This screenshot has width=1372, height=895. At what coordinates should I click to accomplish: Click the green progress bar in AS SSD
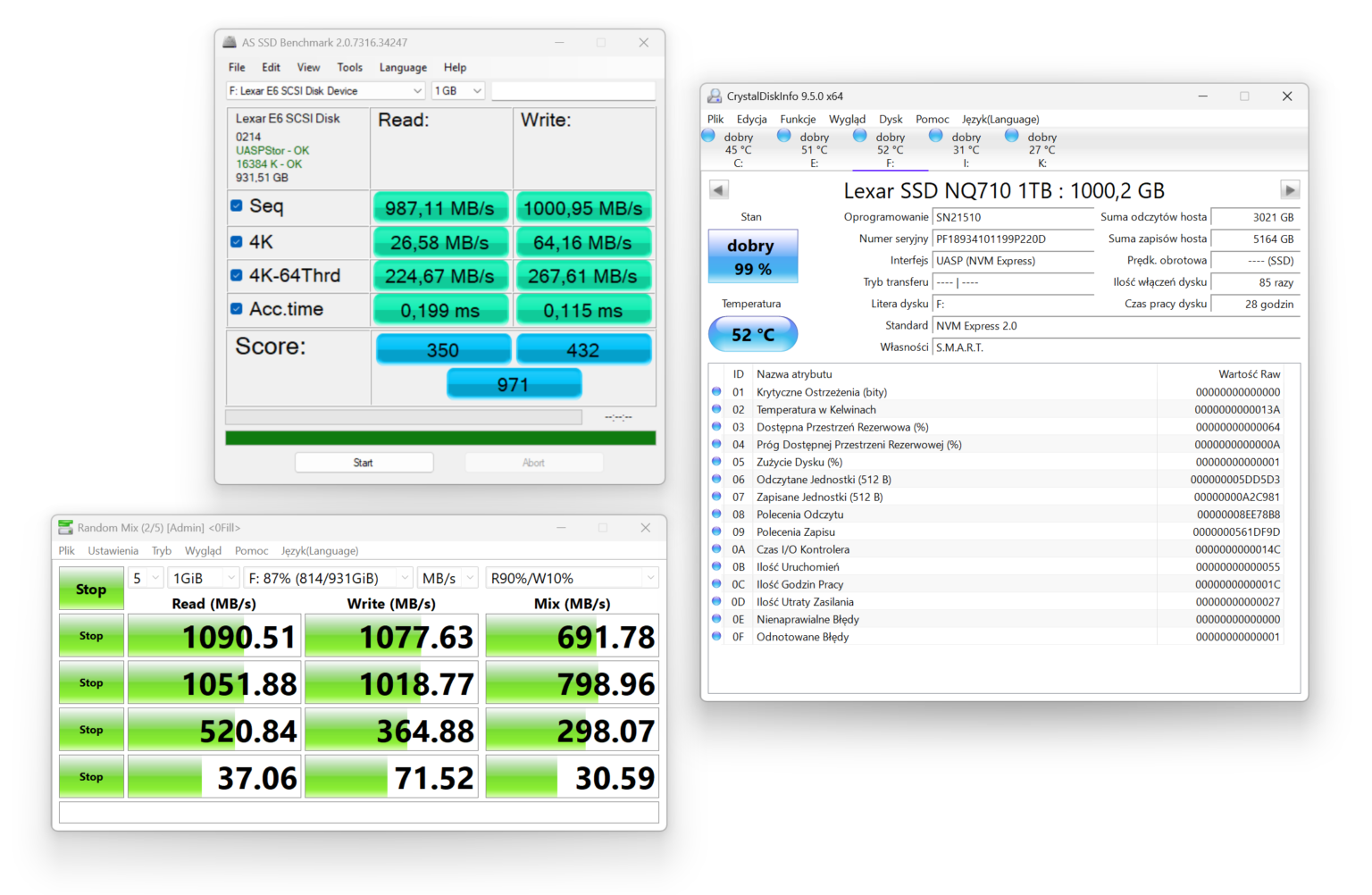439,438
